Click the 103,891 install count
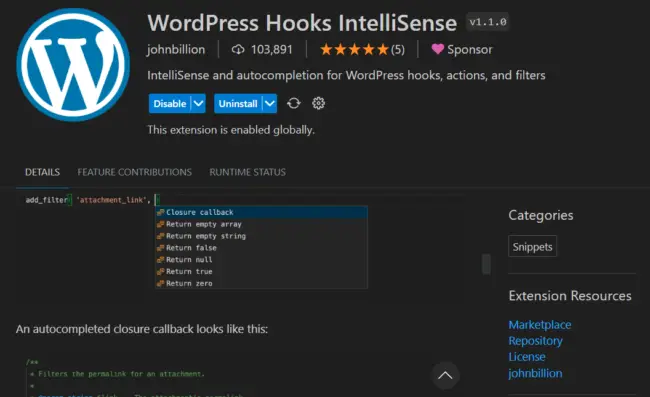 coord(272,50)
